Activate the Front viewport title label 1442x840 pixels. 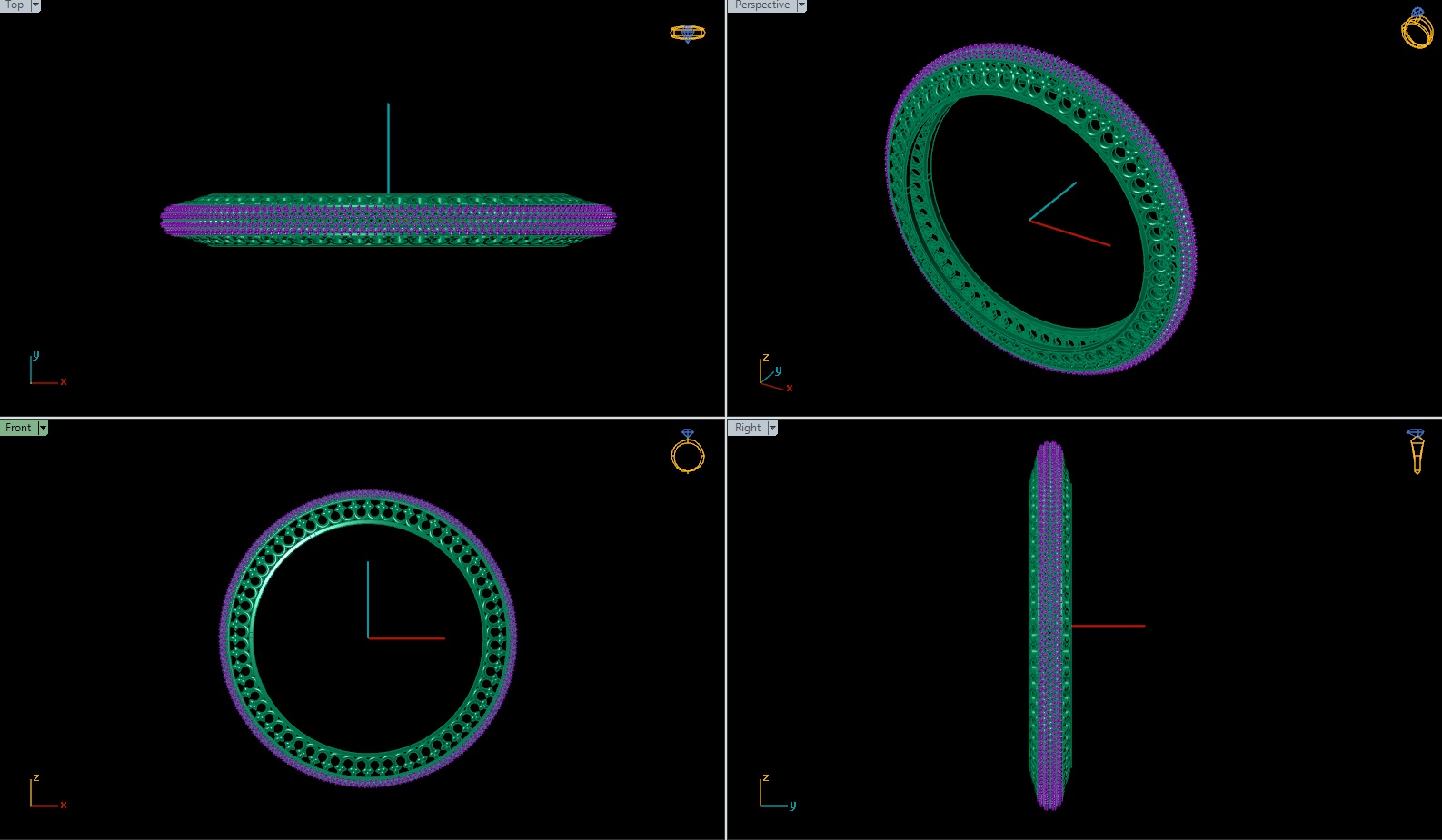tap(18, 428)
